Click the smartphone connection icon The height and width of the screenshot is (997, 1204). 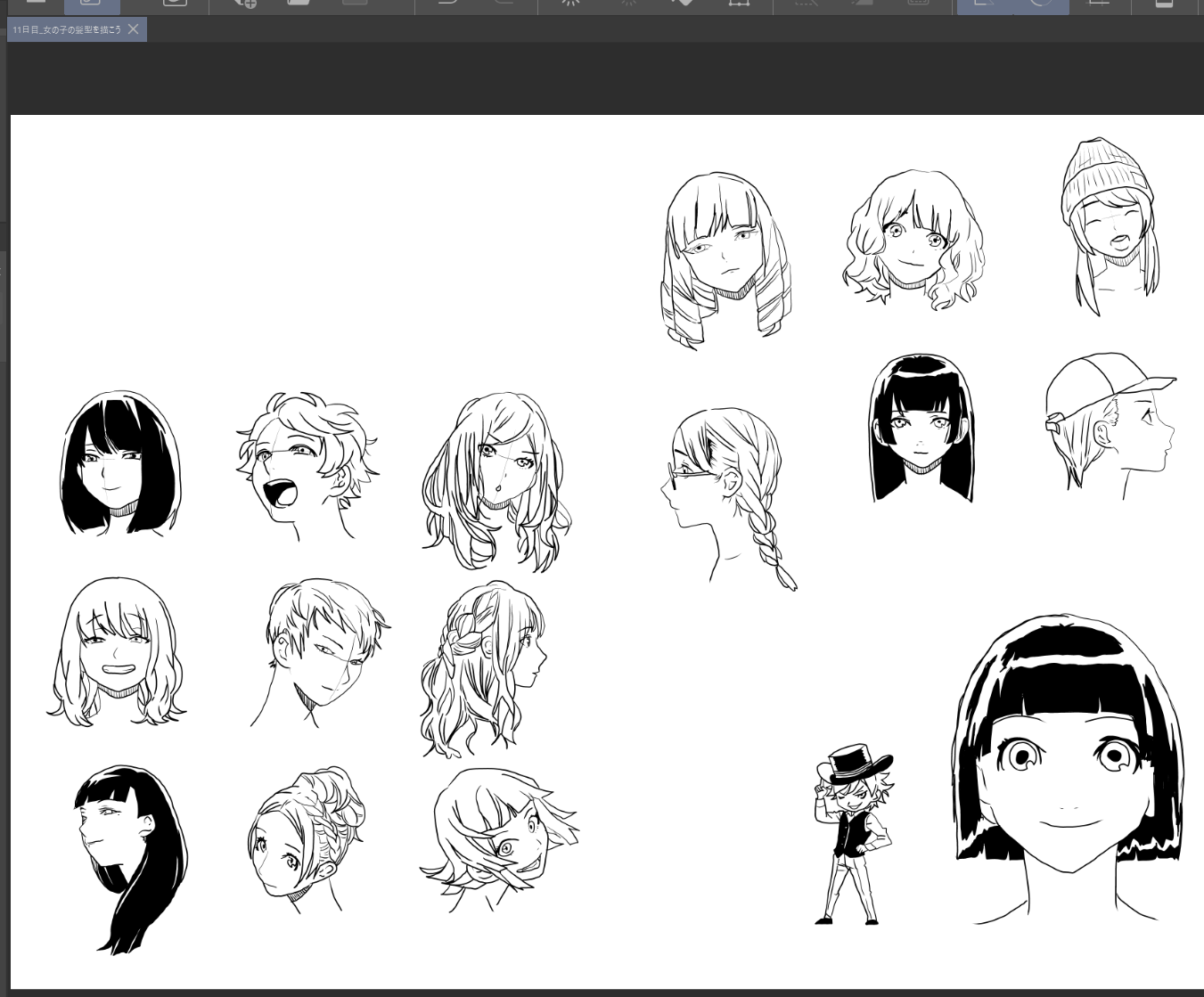(x=1164, y=4)
